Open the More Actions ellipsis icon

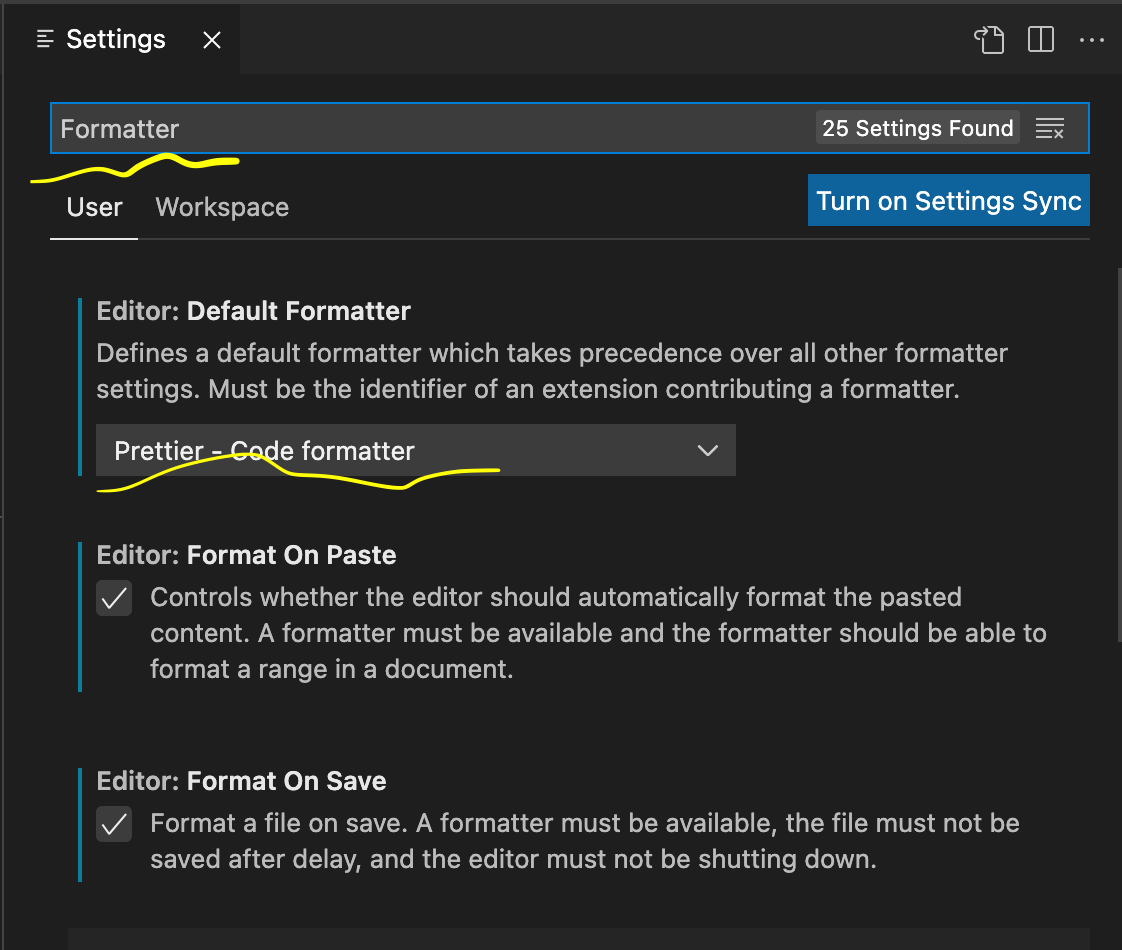click(1092, 40)
